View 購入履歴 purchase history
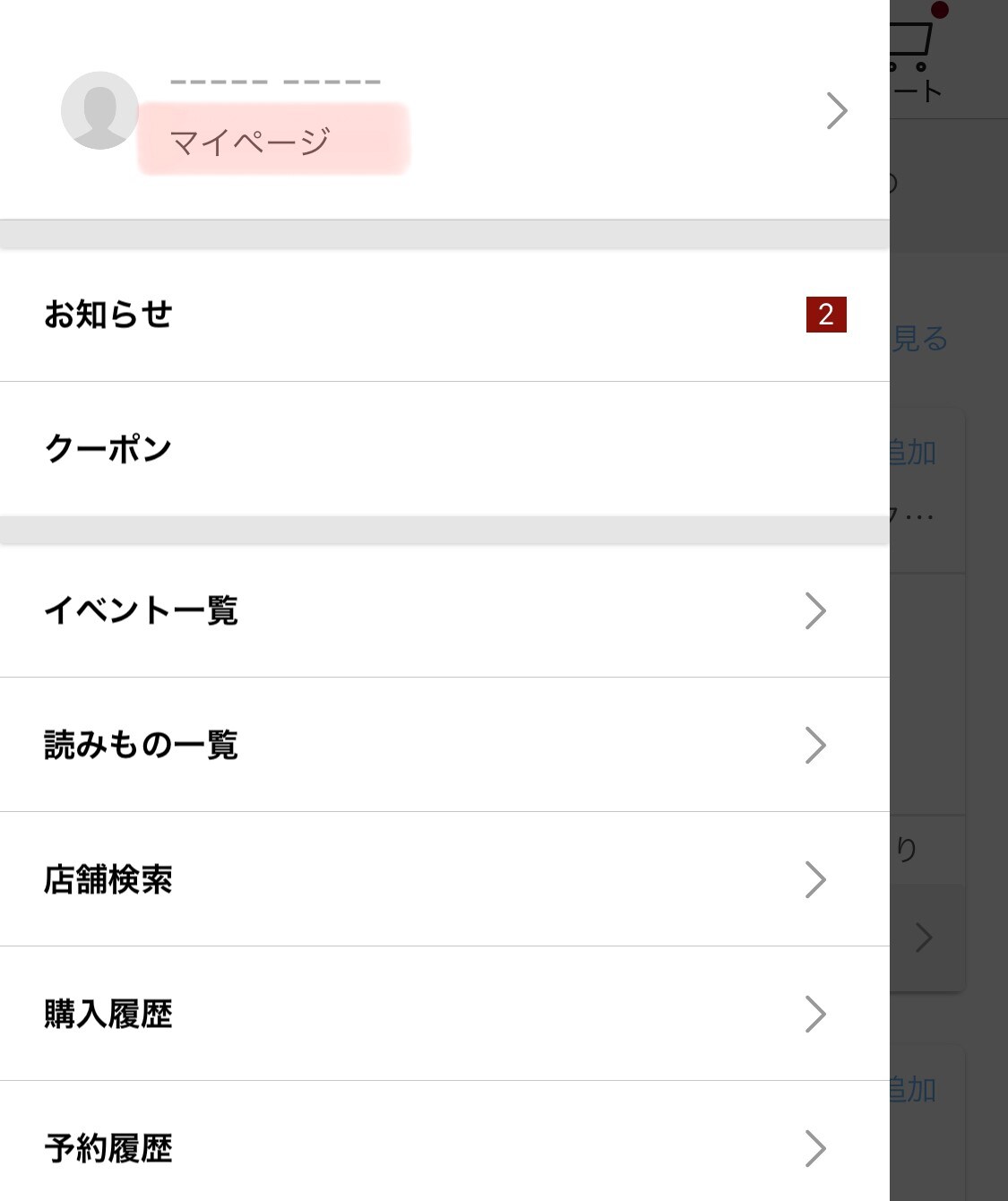The height and width of the screenshot is (1201, 1008). tap(108, 1014)
